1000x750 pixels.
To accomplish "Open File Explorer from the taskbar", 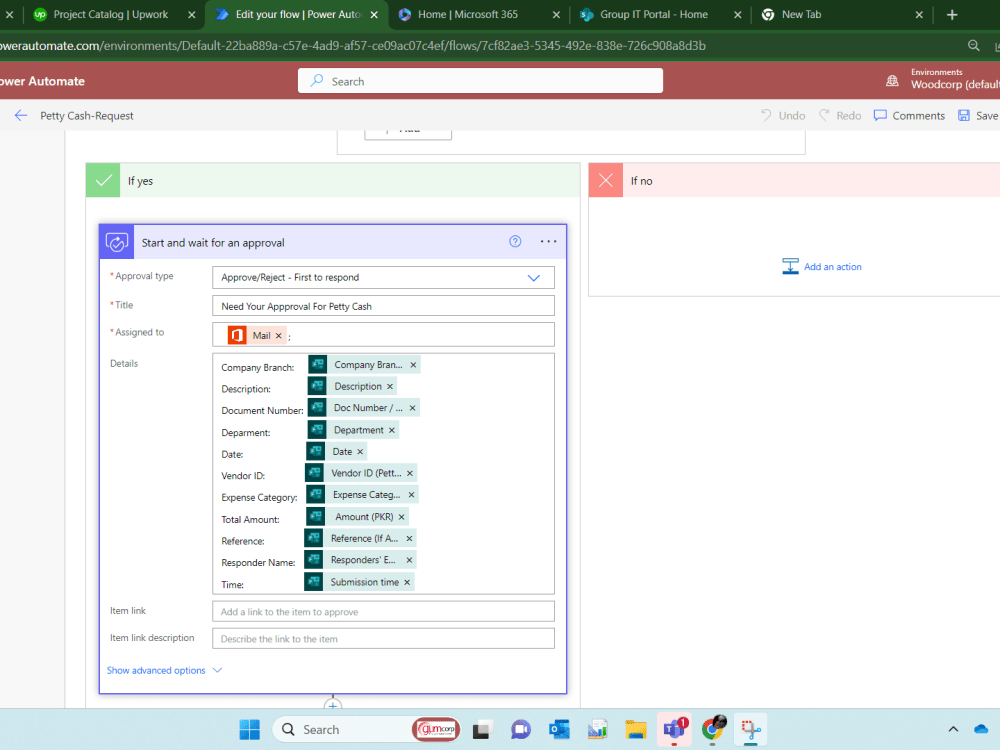I will pos(636,730).
